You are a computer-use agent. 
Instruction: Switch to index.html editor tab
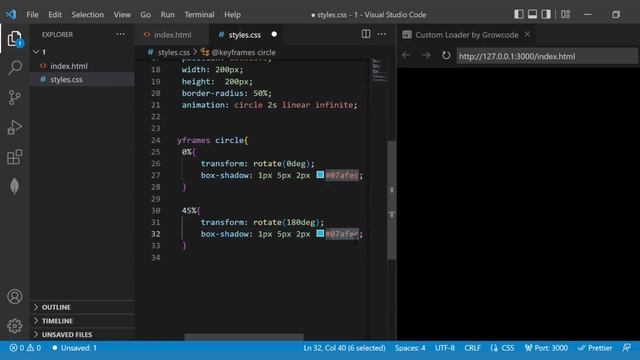[x=171, y=35]
